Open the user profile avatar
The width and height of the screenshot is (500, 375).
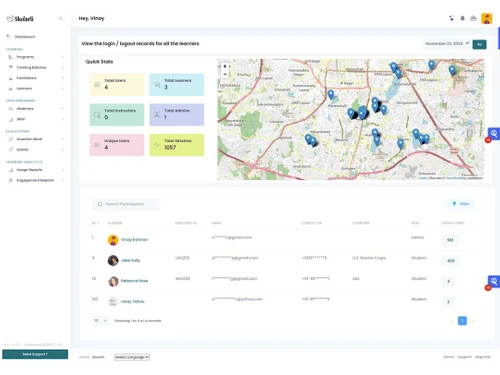(x=487, y=18)
